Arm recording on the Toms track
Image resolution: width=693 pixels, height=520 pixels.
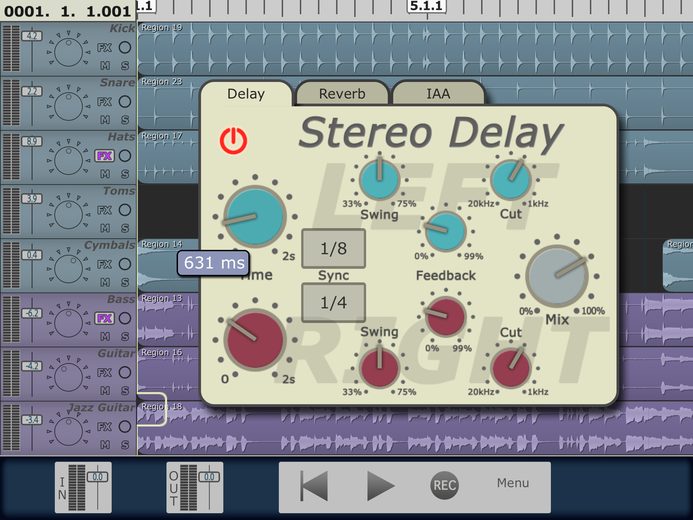coord(125,210)
